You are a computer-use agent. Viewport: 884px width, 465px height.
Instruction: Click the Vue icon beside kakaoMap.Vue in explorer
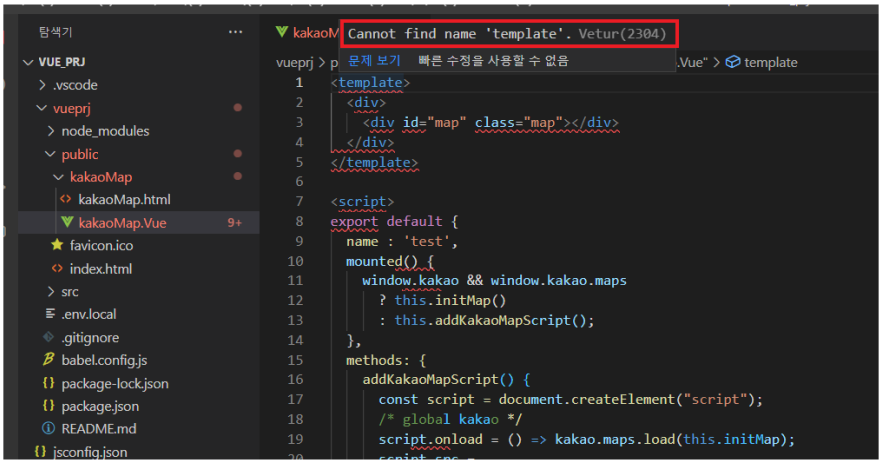(67, 222)
